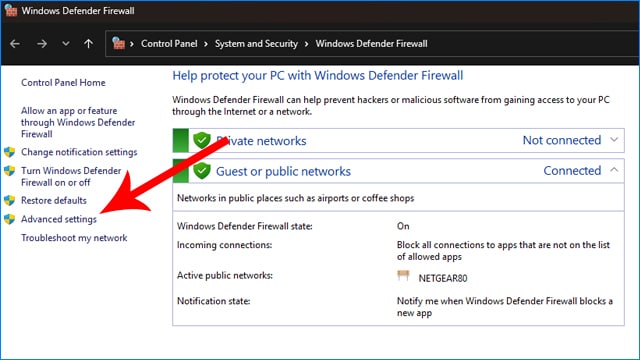640x360 pixels.
Task: Click shield icon beside Advanced settings
Action: (9, 219)
